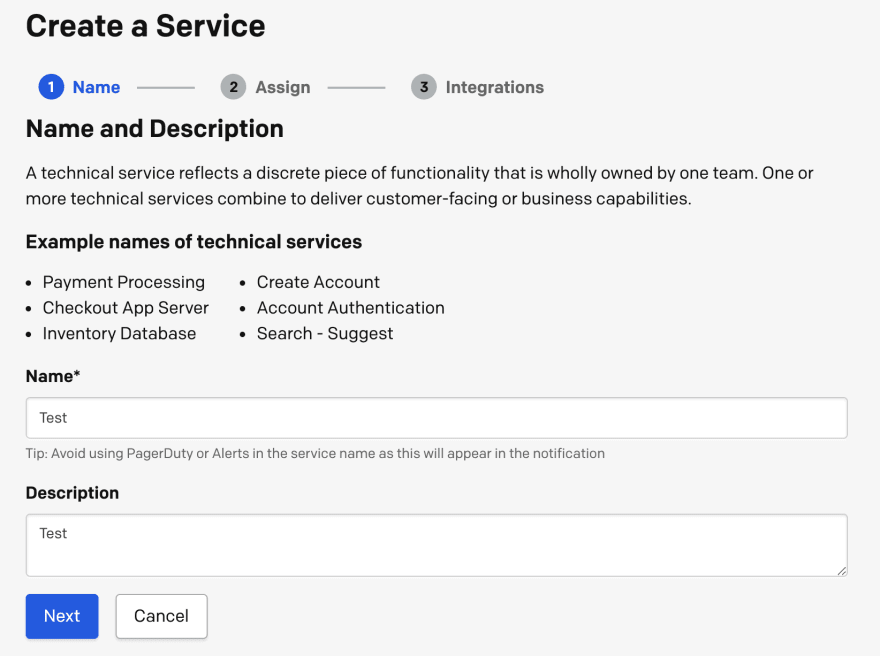Click the tip text below the Name field
The width and height of the screenshot is (880, 656).
click(x=315, y=453)
